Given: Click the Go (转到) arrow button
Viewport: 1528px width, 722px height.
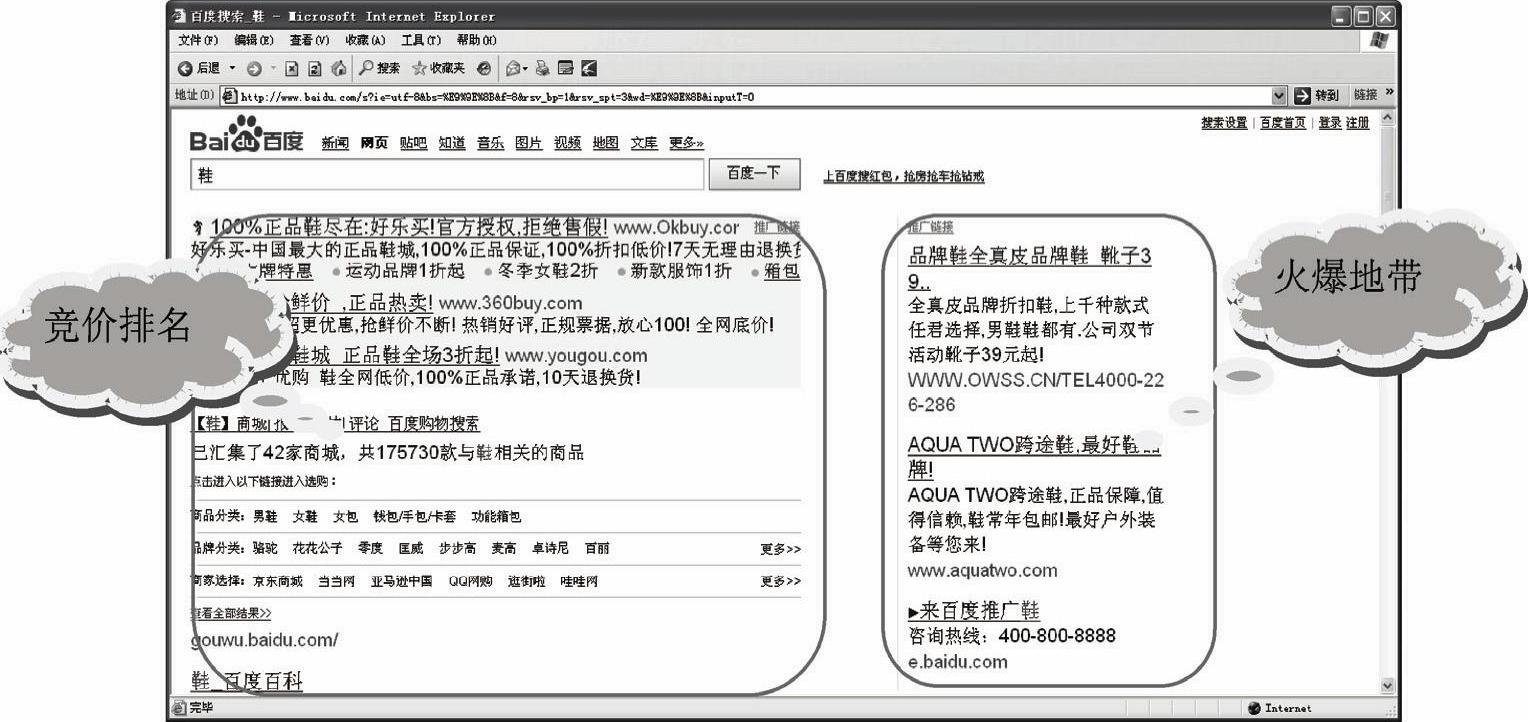Looking at the screenshot, I should 1317,96.
